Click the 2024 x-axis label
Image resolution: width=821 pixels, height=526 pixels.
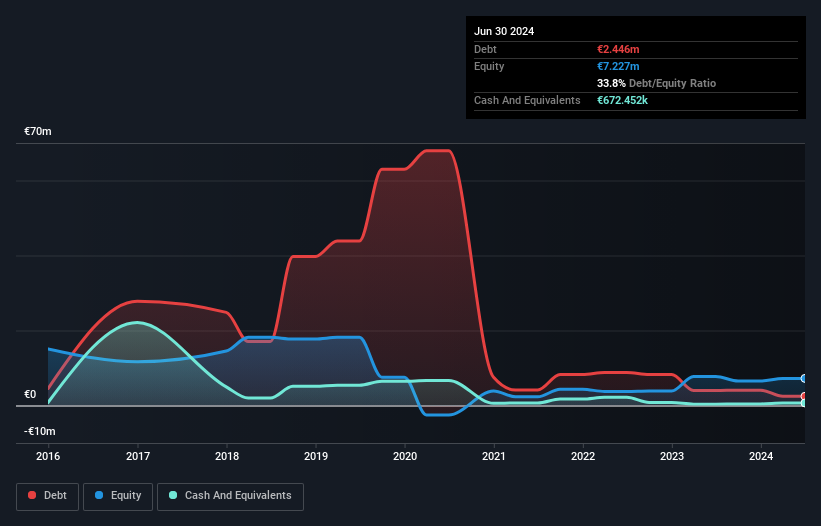(761, 456)
